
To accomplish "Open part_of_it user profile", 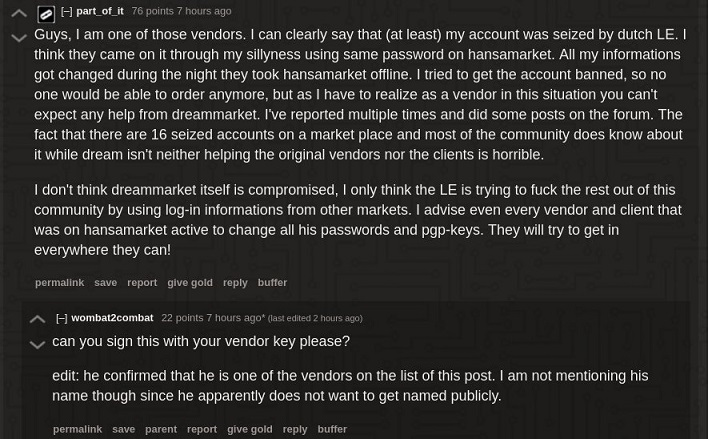I will coord(100,12).
